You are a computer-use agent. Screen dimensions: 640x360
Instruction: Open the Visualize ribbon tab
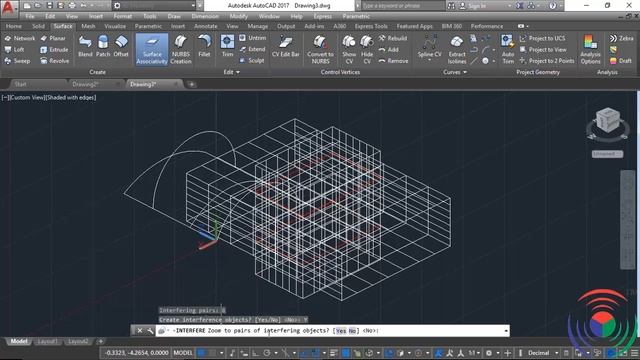coord(115,26)
